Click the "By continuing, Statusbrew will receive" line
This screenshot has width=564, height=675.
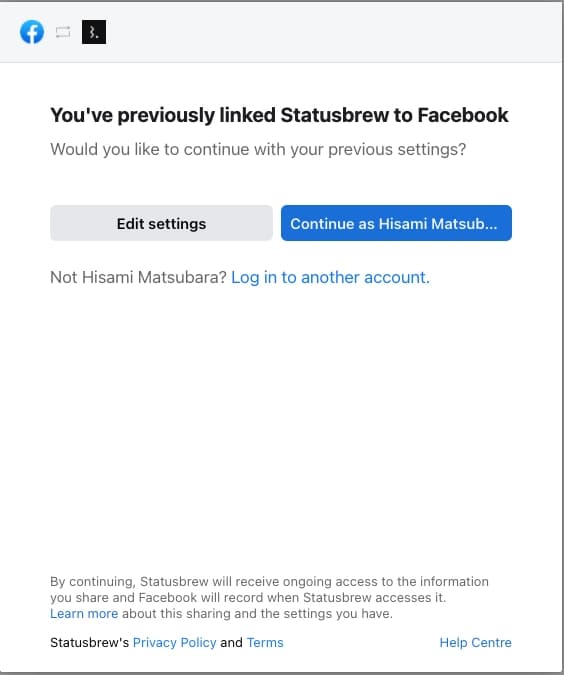[269, 582]
